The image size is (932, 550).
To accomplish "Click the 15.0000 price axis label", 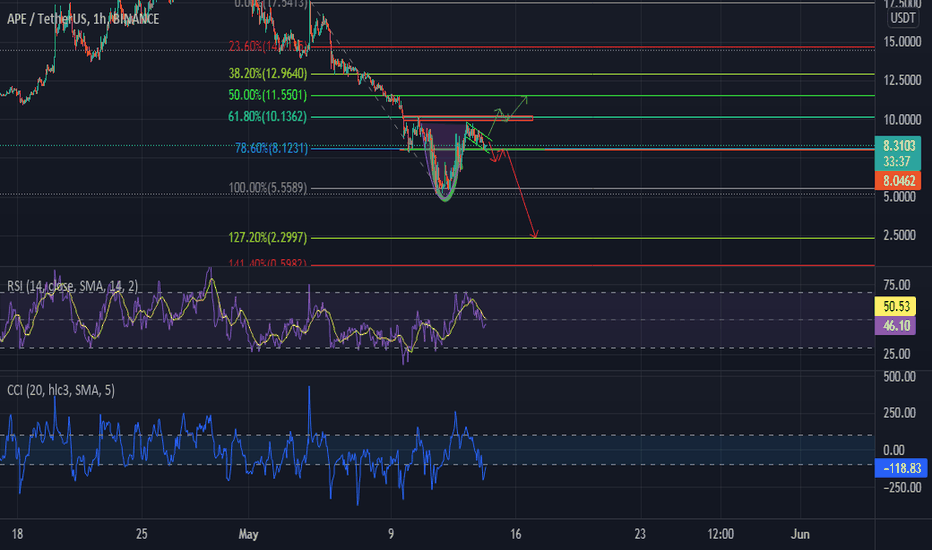I will 902,42.
